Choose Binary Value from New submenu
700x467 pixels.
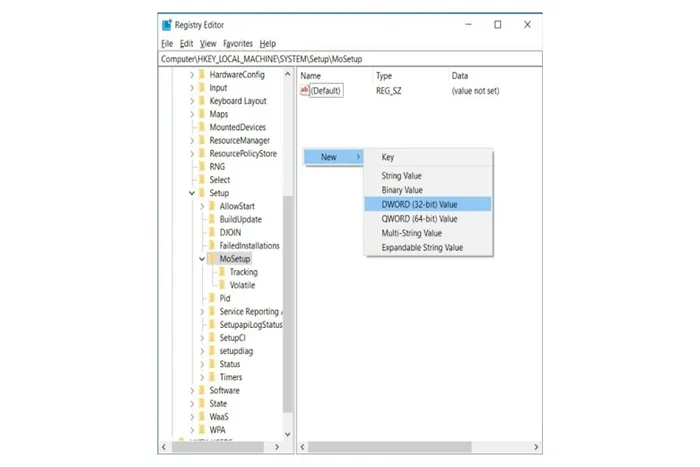click(428, 190)
